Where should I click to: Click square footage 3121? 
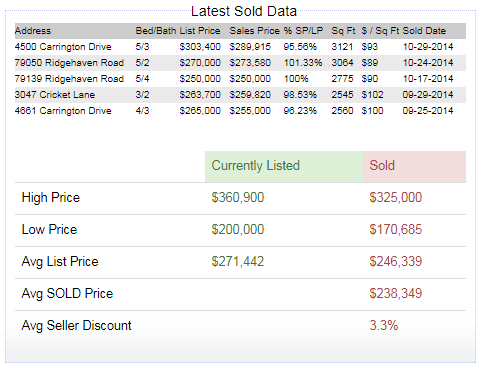coord(342,47)
